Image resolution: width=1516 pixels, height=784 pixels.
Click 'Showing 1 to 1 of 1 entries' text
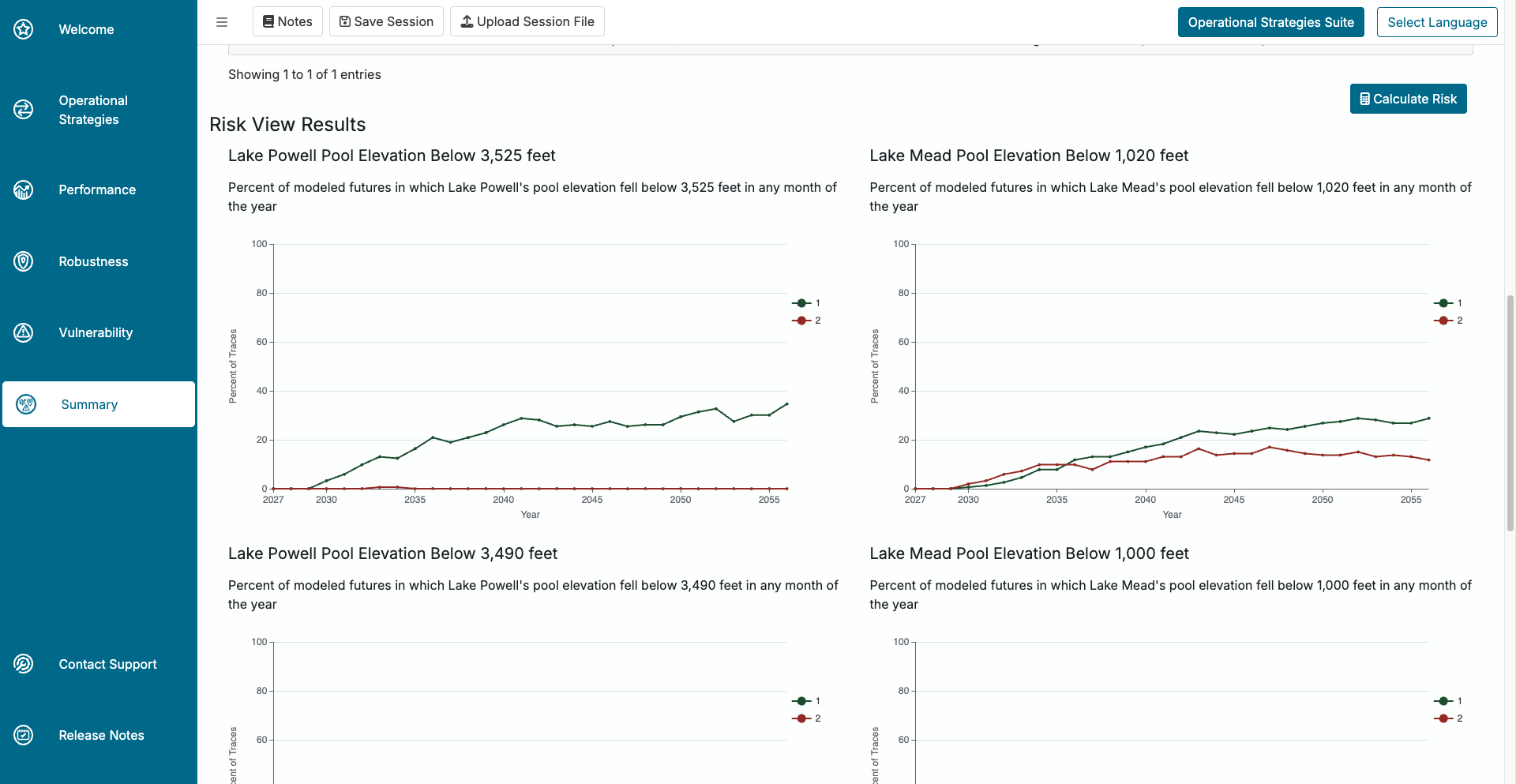click(x=305, y=74)
